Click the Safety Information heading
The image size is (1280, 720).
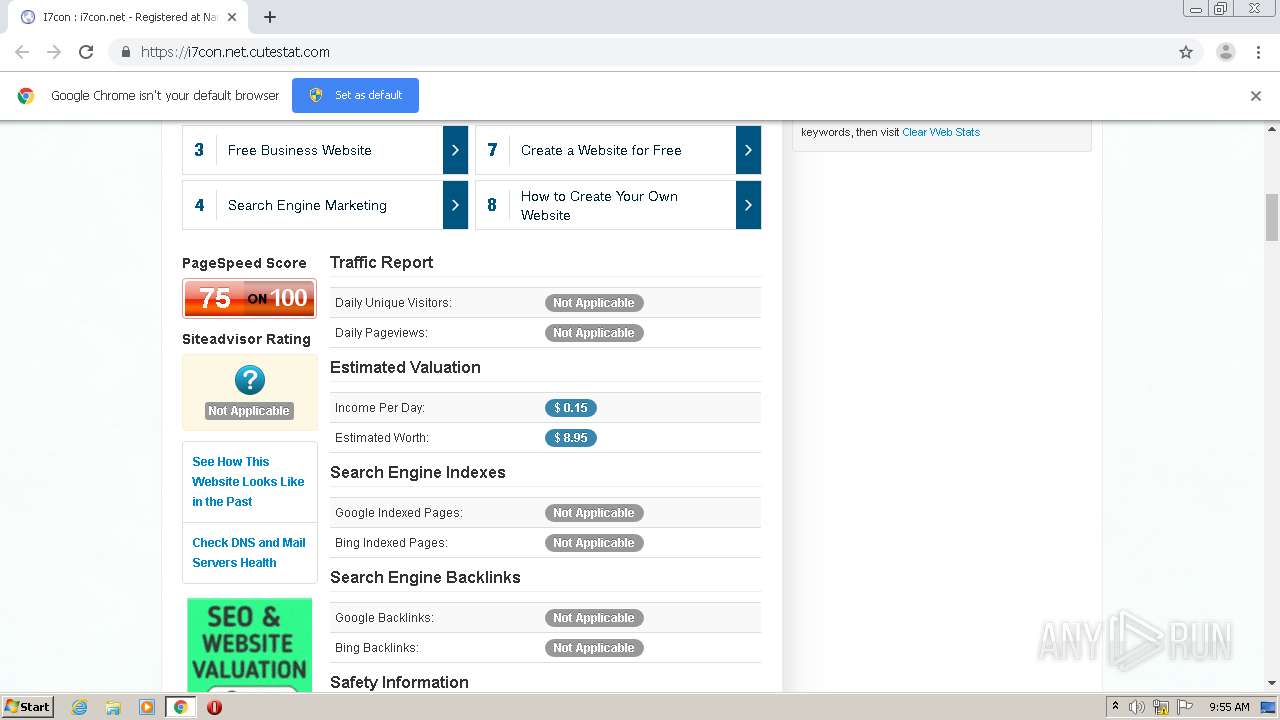point(399,682)
